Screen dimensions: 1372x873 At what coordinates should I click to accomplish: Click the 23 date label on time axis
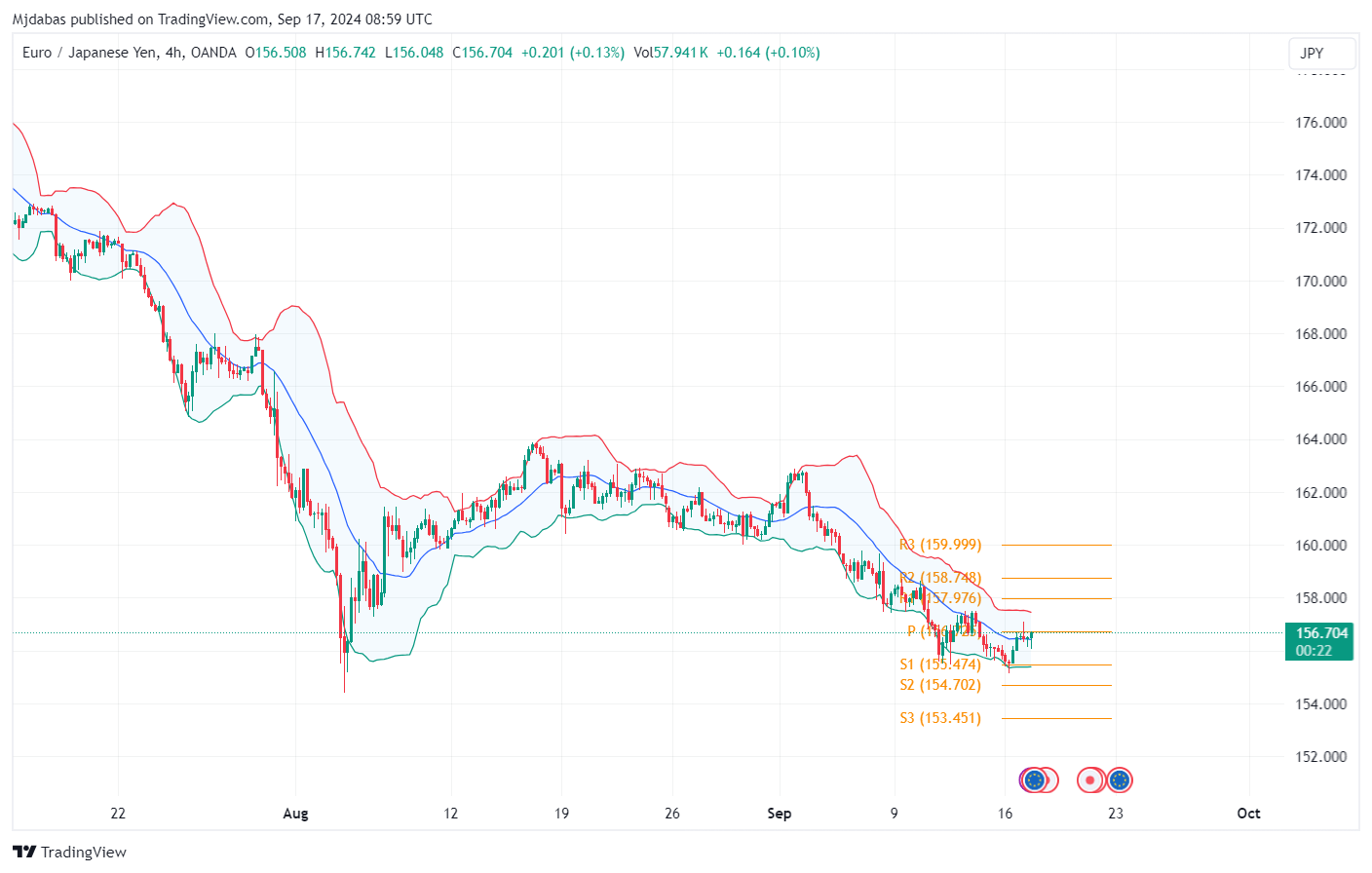coord(1116,814)
